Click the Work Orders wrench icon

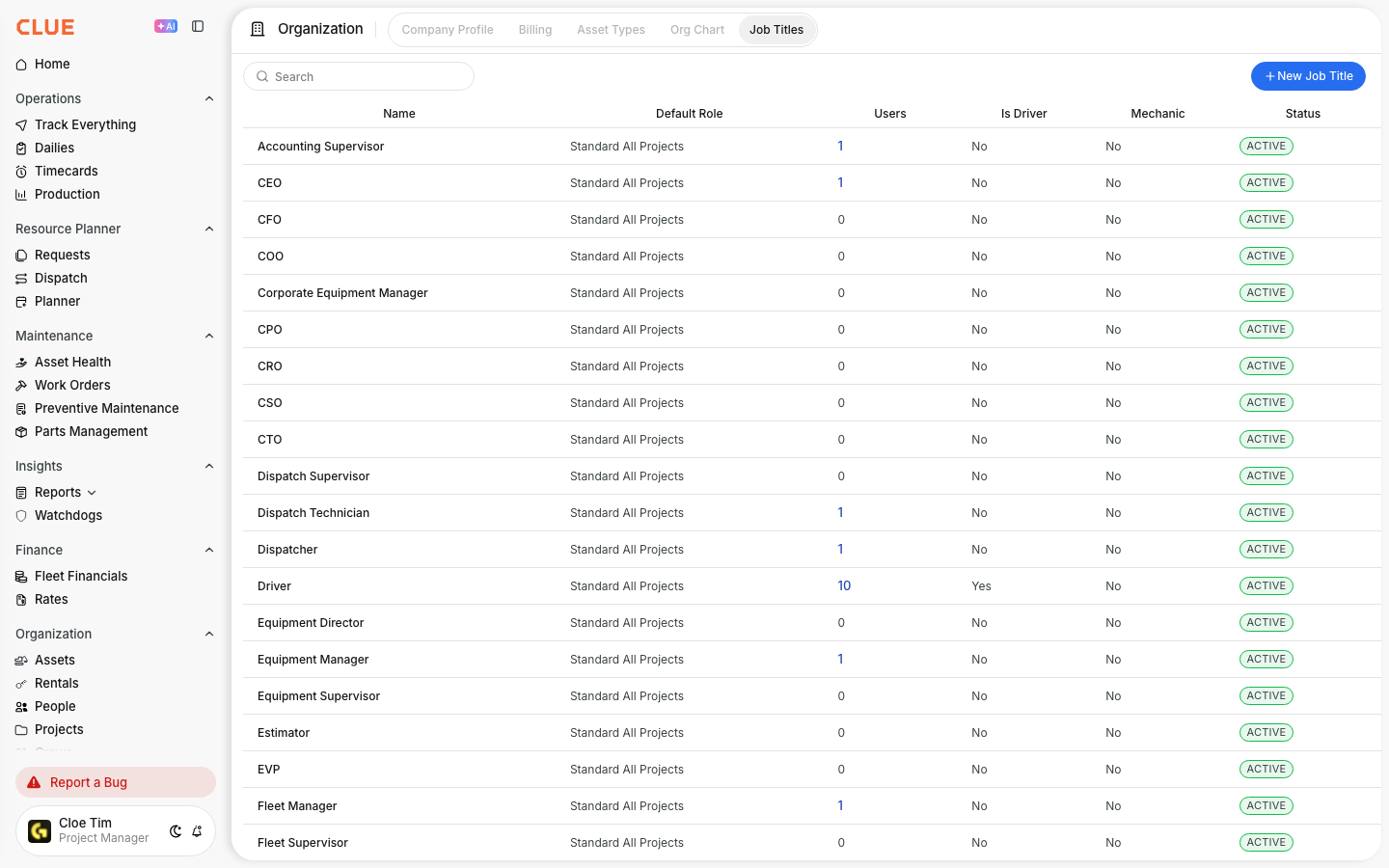click(21, 386)
